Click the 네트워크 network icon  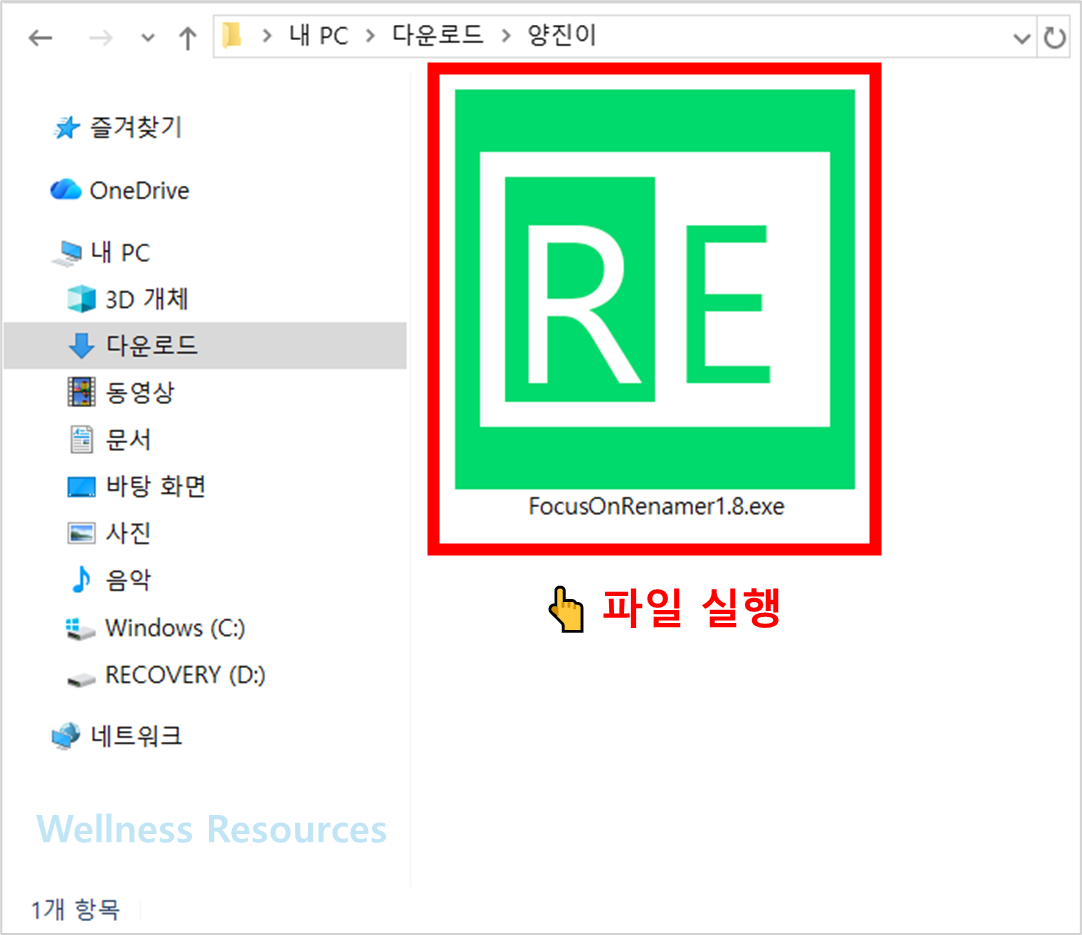[x=66, y=736]
